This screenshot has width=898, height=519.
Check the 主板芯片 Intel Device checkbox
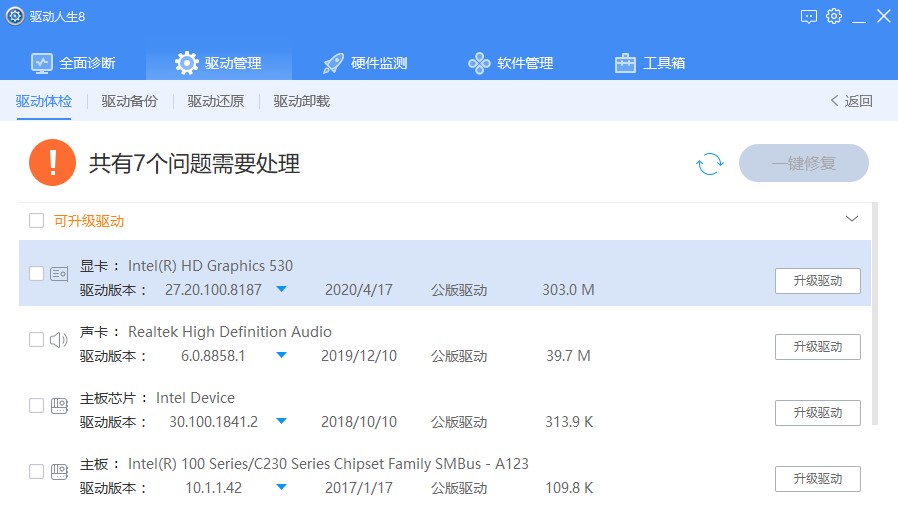pos(37,406)
